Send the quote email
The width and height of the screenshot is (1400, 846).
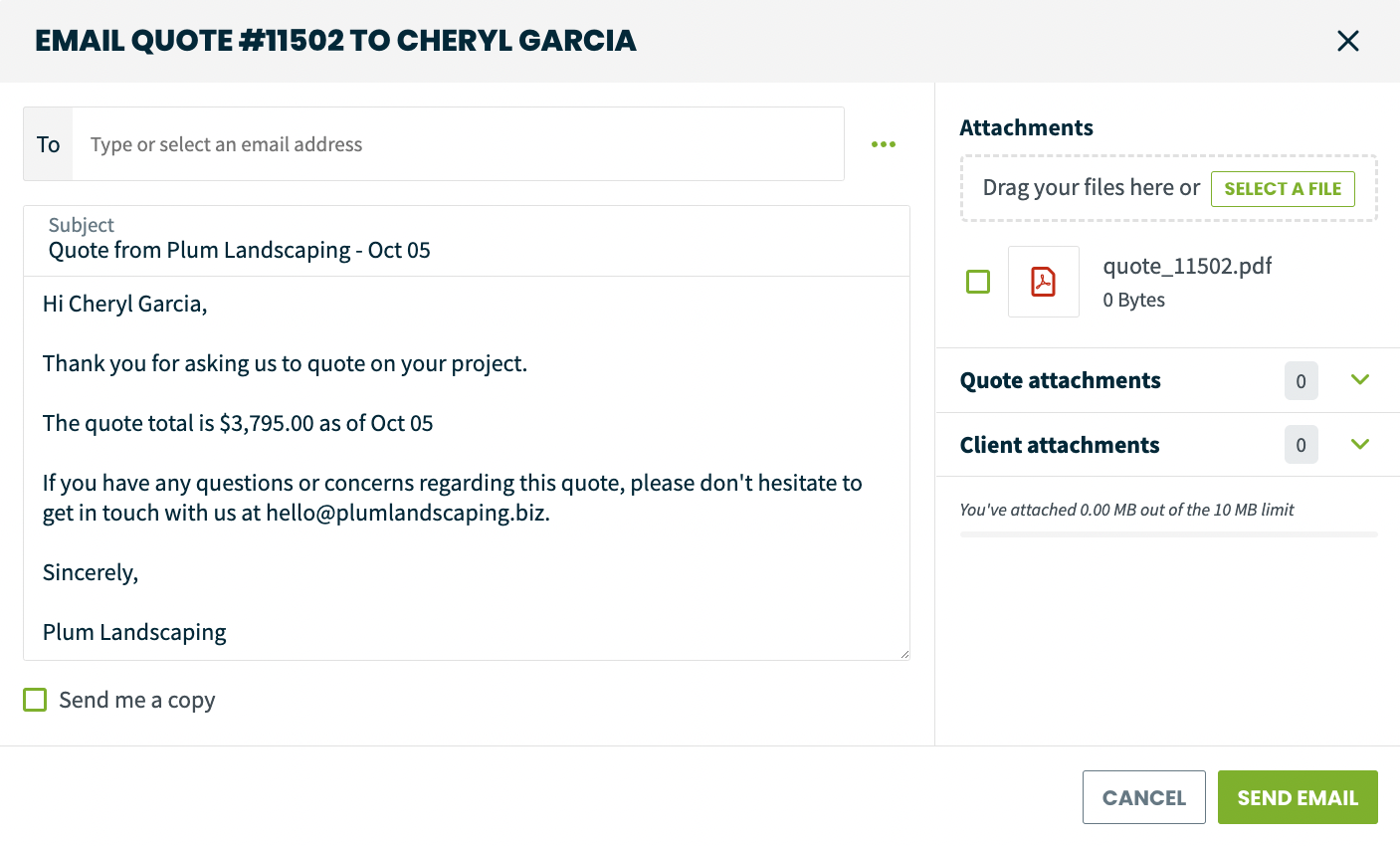(x=1297, y=797)
